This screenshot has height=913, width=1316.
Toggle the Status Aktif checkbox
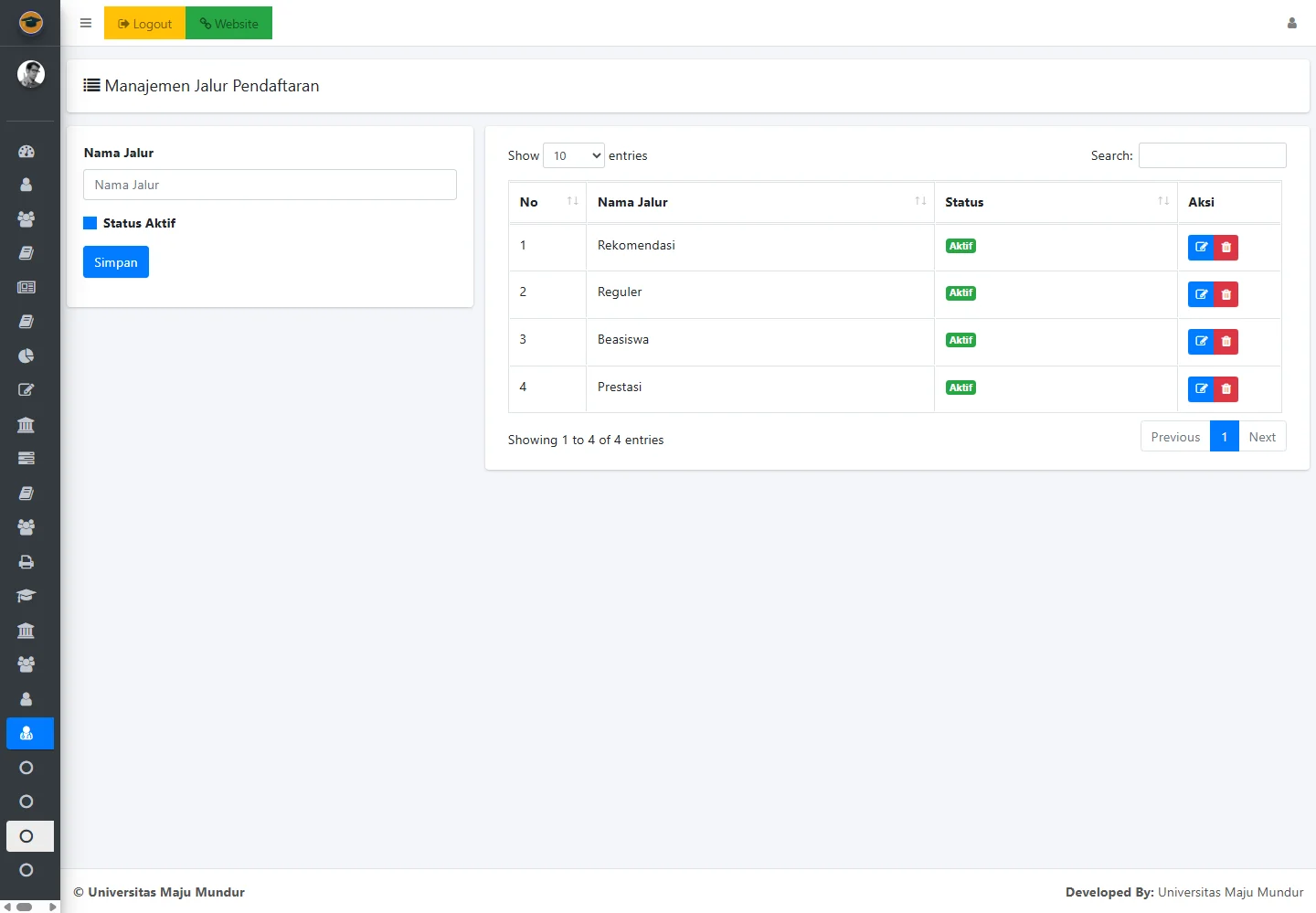pos(90,223)
